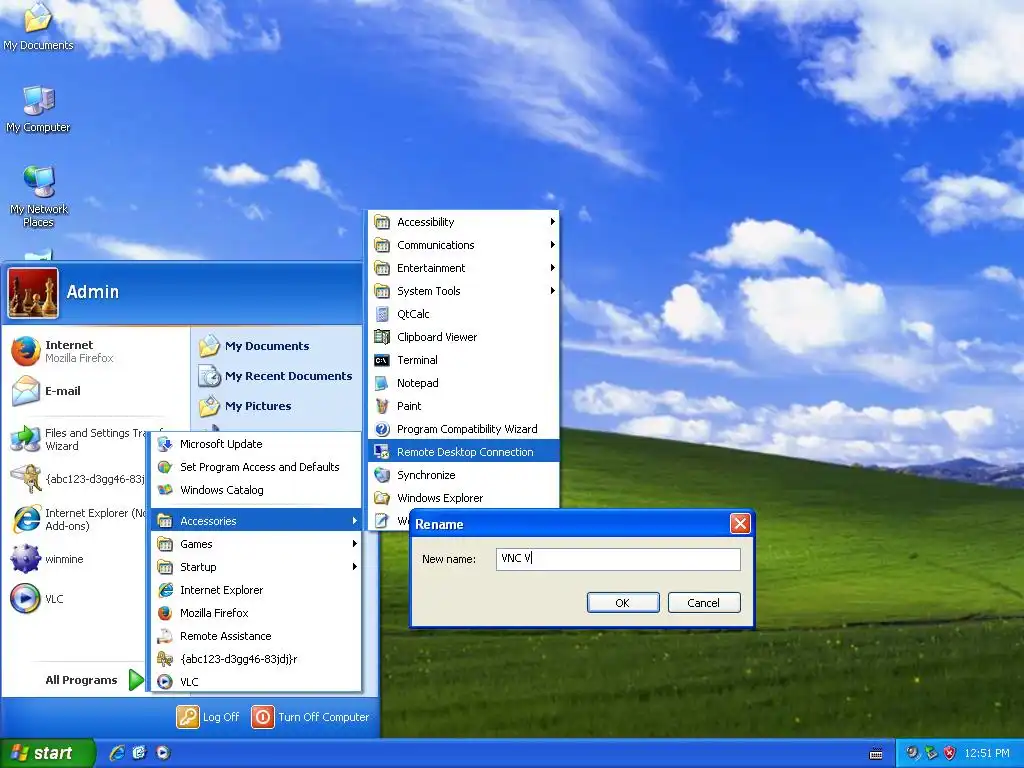Screen dimensions: 1024x768
Task: Open Windows Explorer from Accessories
Action: (x=464, y=498)
